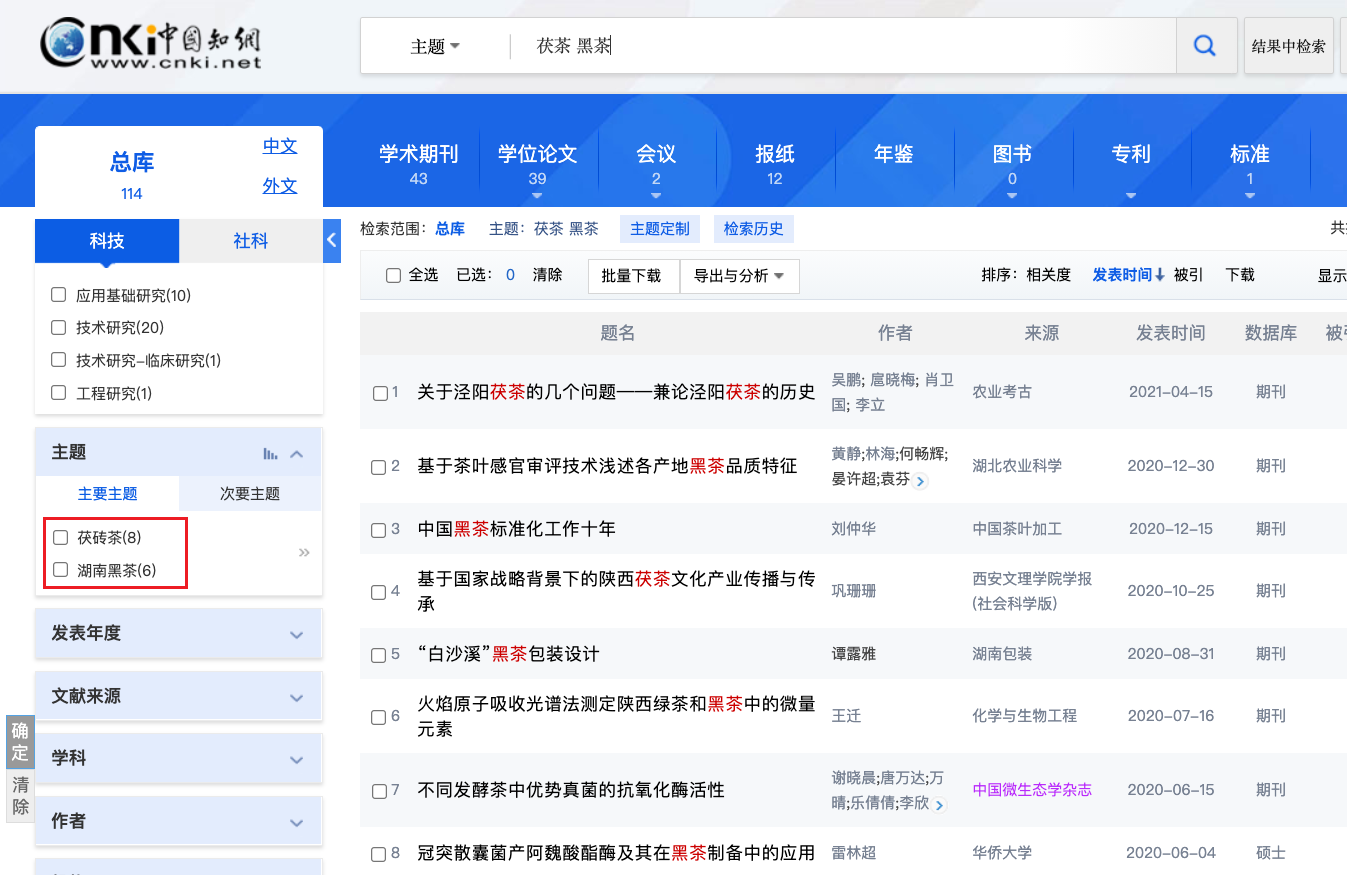
Task: Sort results by 发表时间
Action: (1128, 275)
